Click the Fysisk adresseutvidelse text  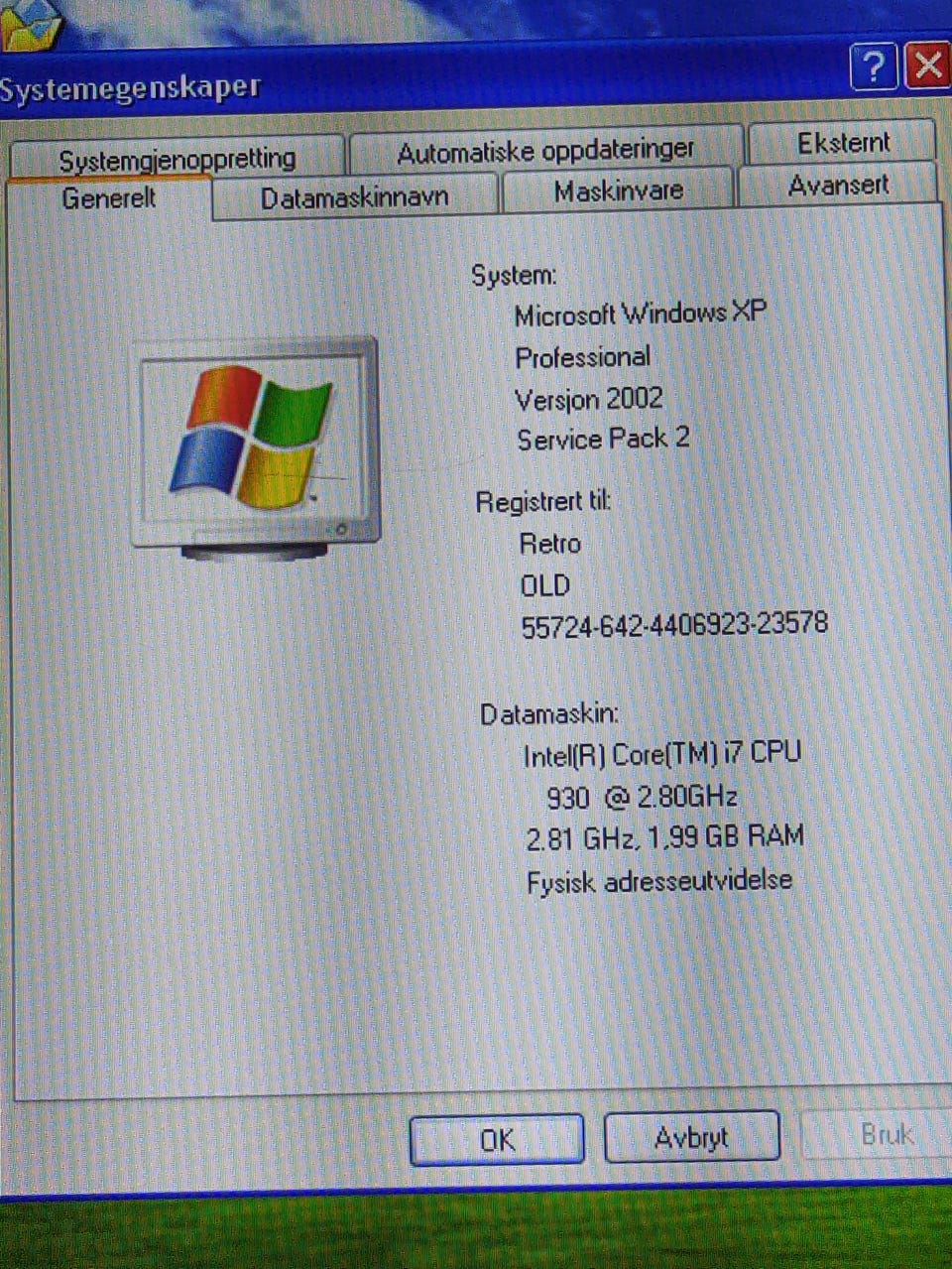[659, 881]
